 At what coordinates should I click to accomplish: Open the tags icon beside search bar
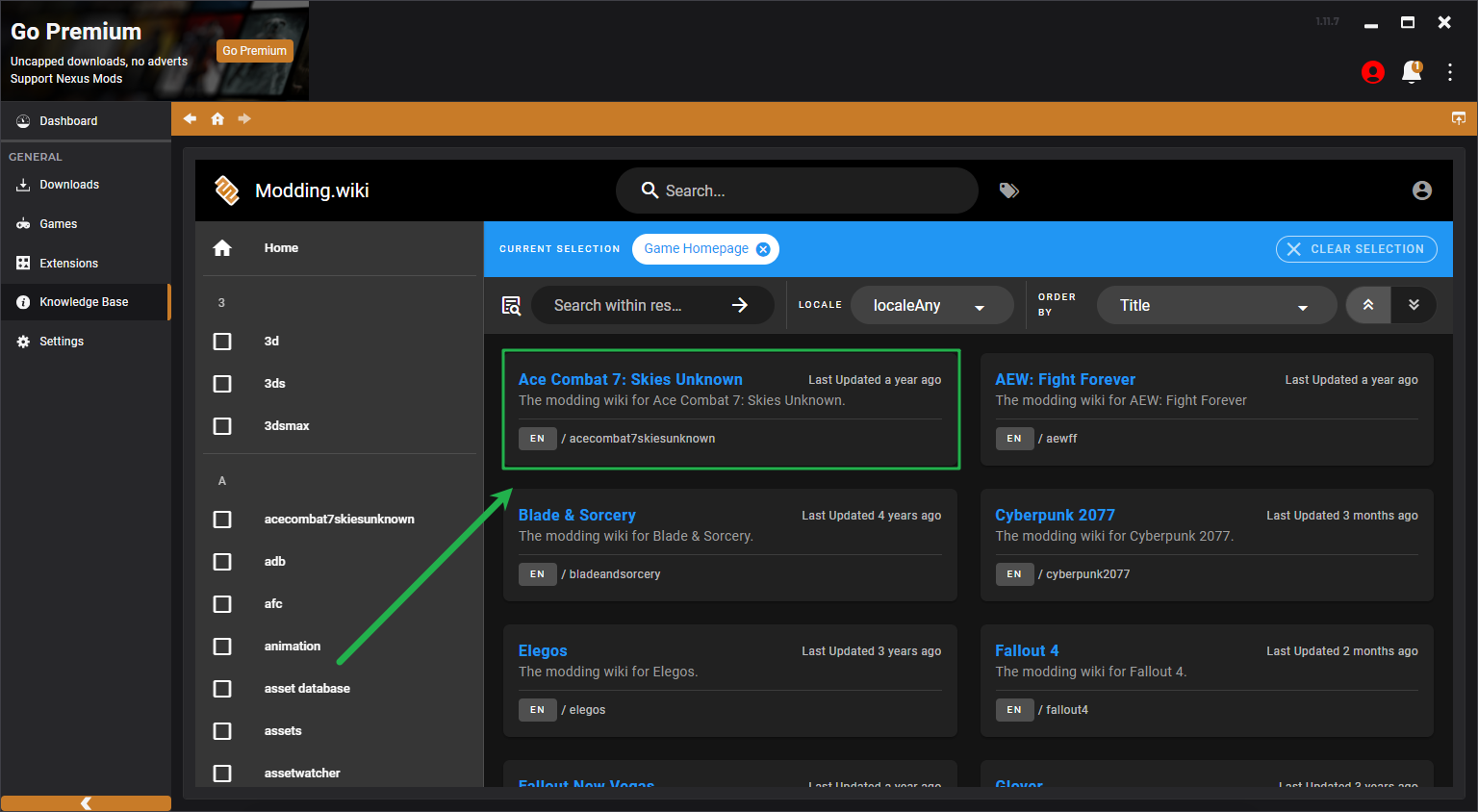[x=1008, y=190]
